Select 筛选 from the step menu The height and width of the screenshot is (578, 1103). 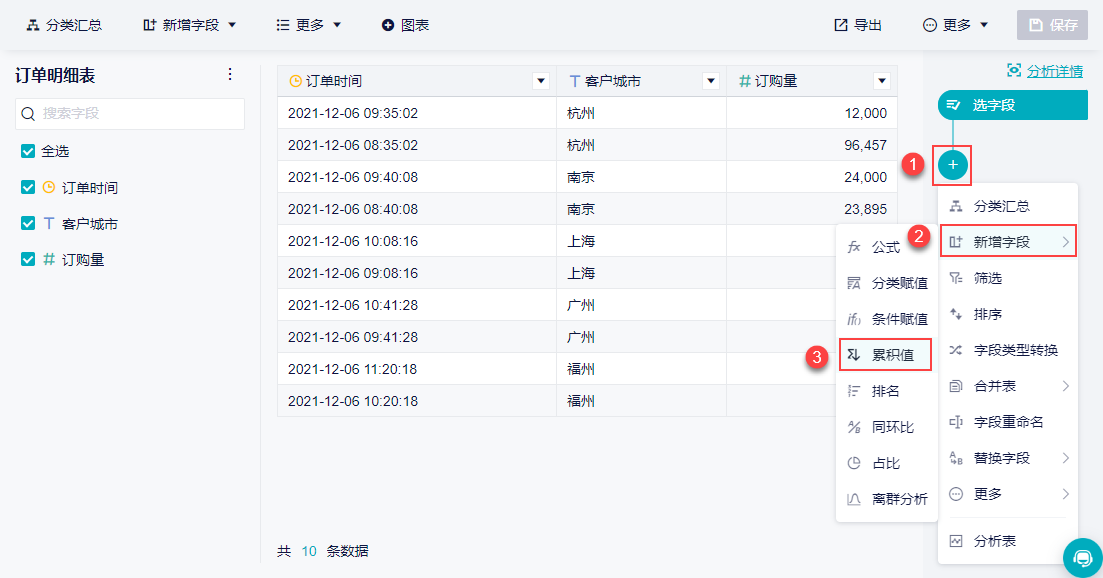click(1008, 278)
